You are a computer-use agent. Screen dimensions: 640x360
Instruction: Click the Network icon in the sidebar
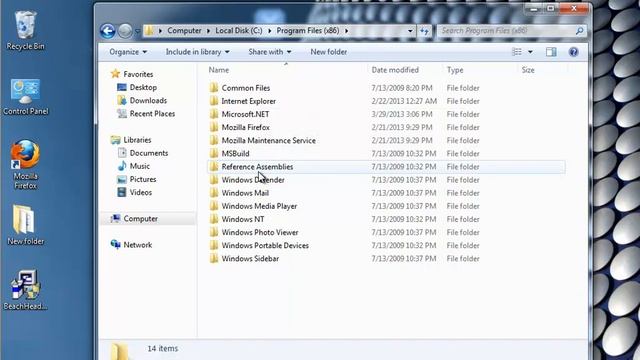[x=116, y=244]
